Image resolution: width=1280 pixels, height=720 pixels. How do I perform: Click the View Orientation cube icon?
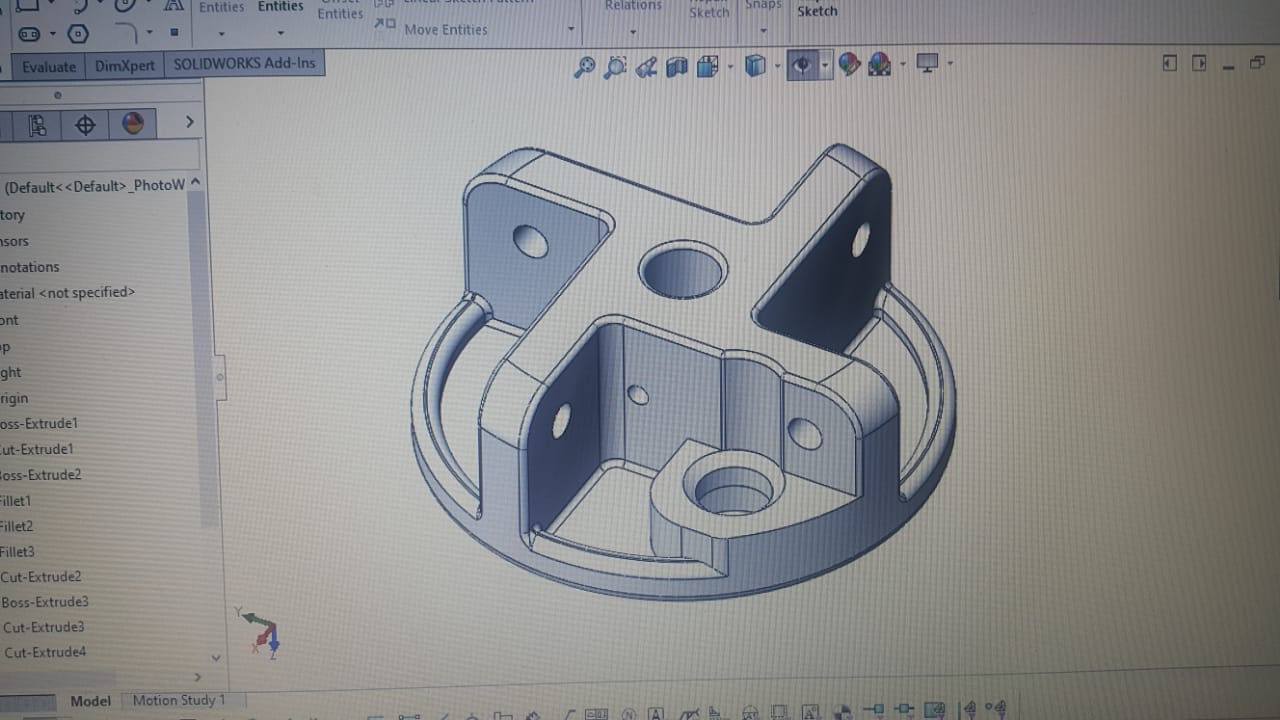(x=708, y=67)
